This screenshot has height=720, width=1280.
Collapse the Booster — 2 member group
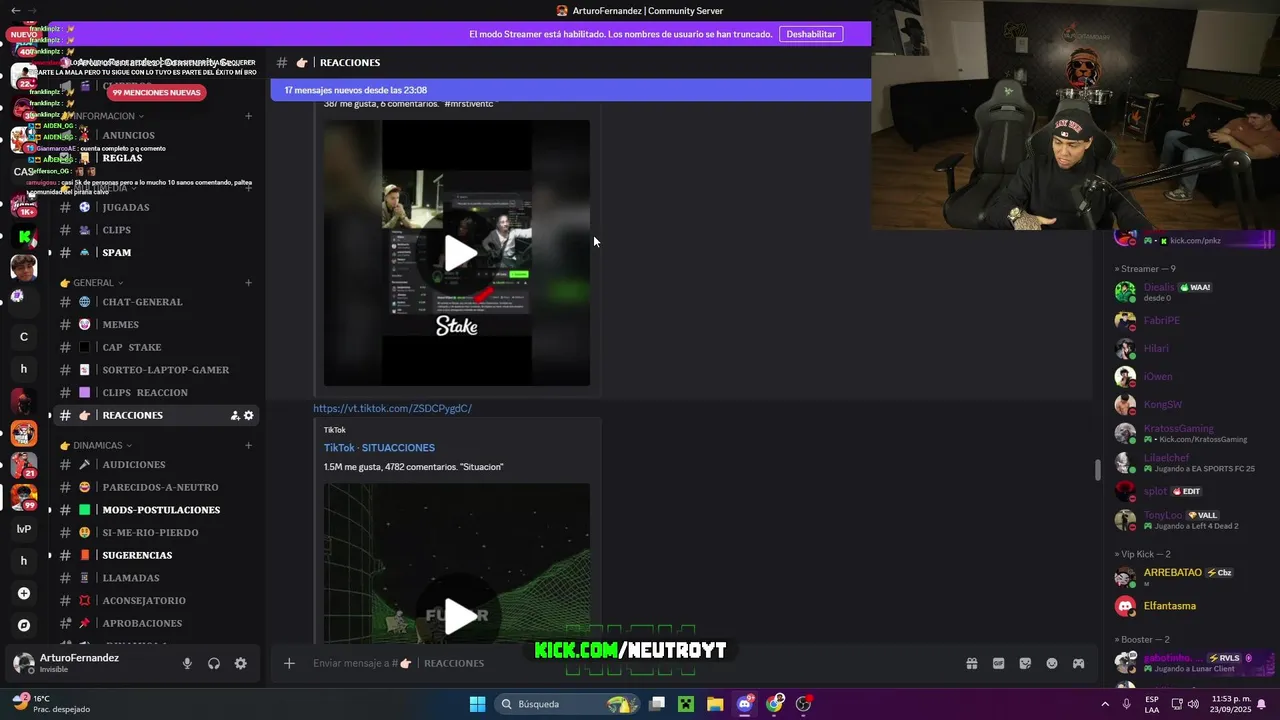tap(1142, 639)
